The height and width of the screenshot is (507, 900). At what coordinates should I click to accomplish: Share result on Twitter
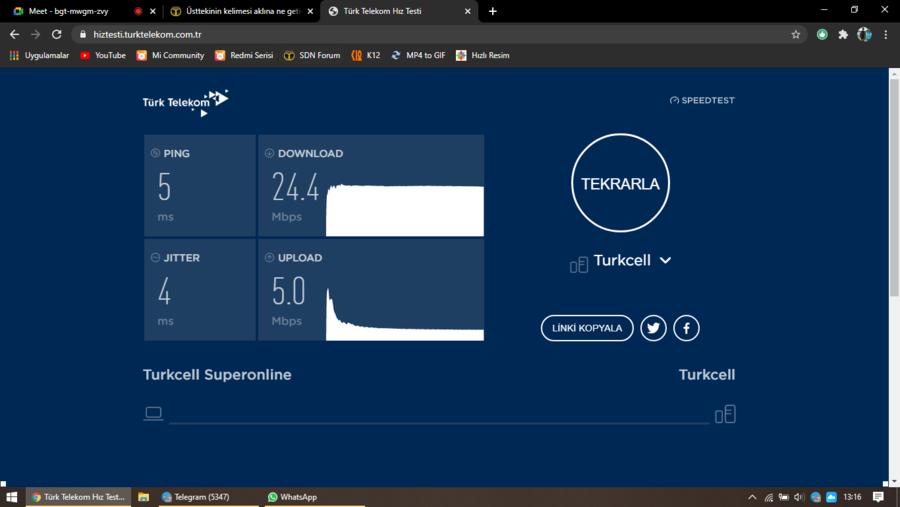pos(653,328)
